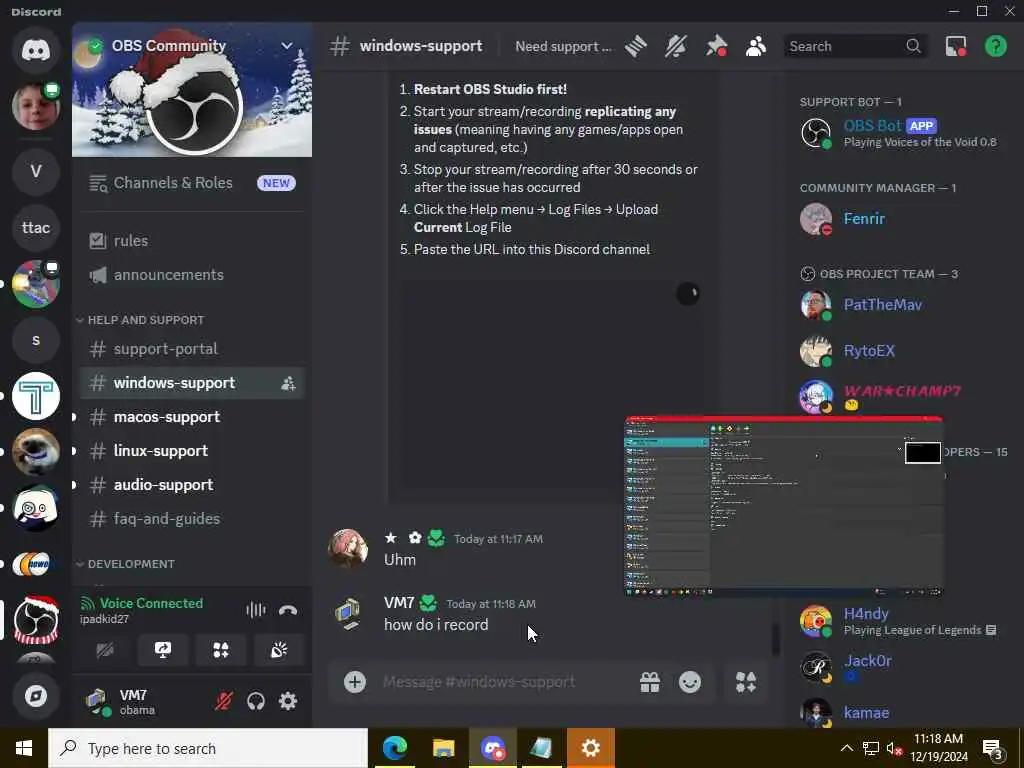The image size is (1024, 768).
Task: Open the threads icon in channel header
Action: click(x=636, y=46)
